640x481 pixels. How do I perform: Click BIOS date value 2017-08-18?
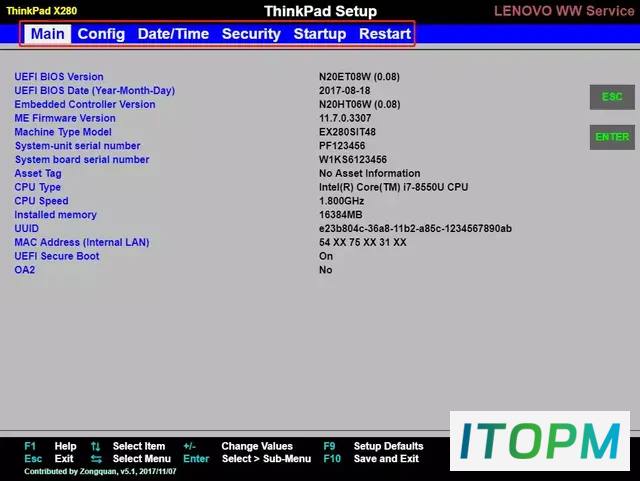[x=344, y=91]
